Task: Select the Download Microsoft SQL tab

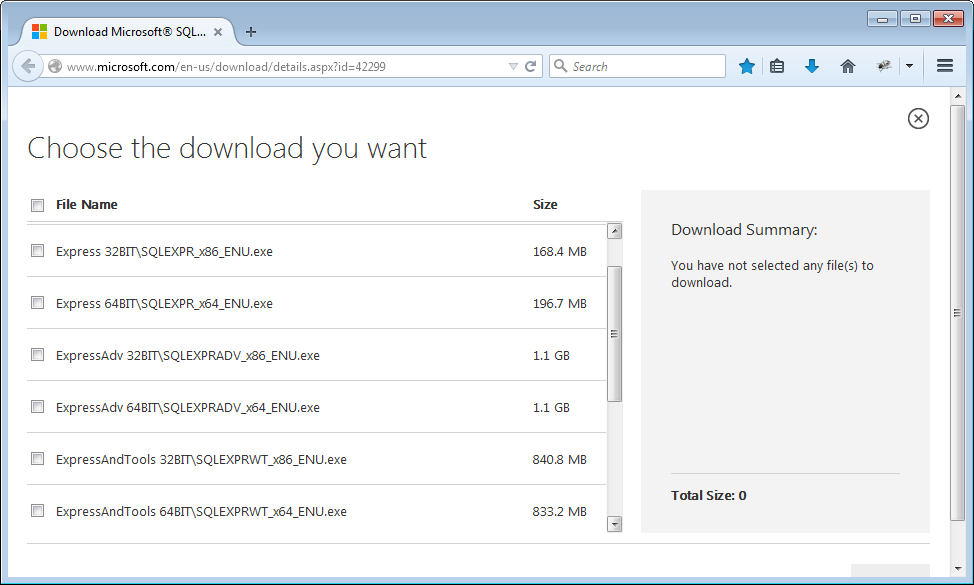Action: point(120,31)
